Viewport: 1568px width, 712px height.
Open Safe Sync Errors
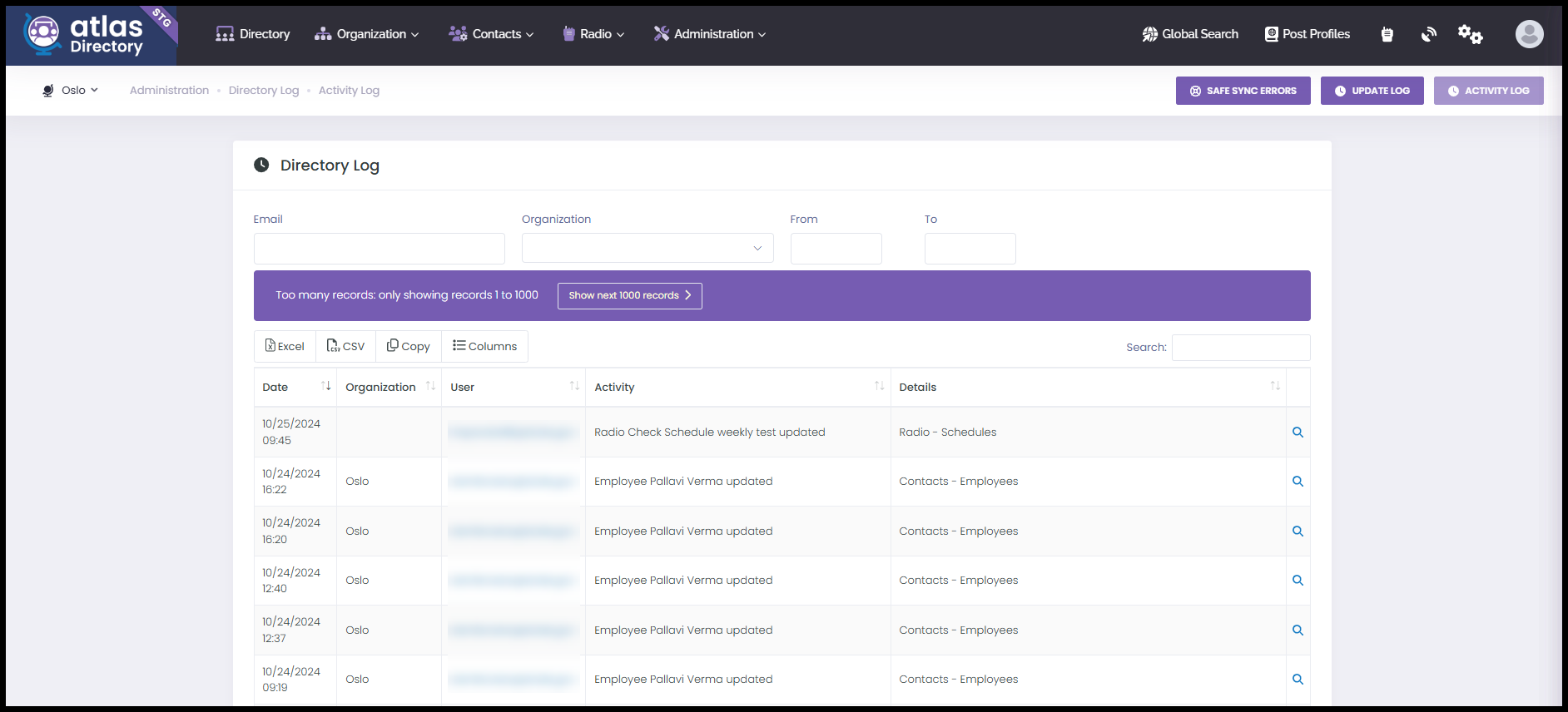(x=1243, y=91)
